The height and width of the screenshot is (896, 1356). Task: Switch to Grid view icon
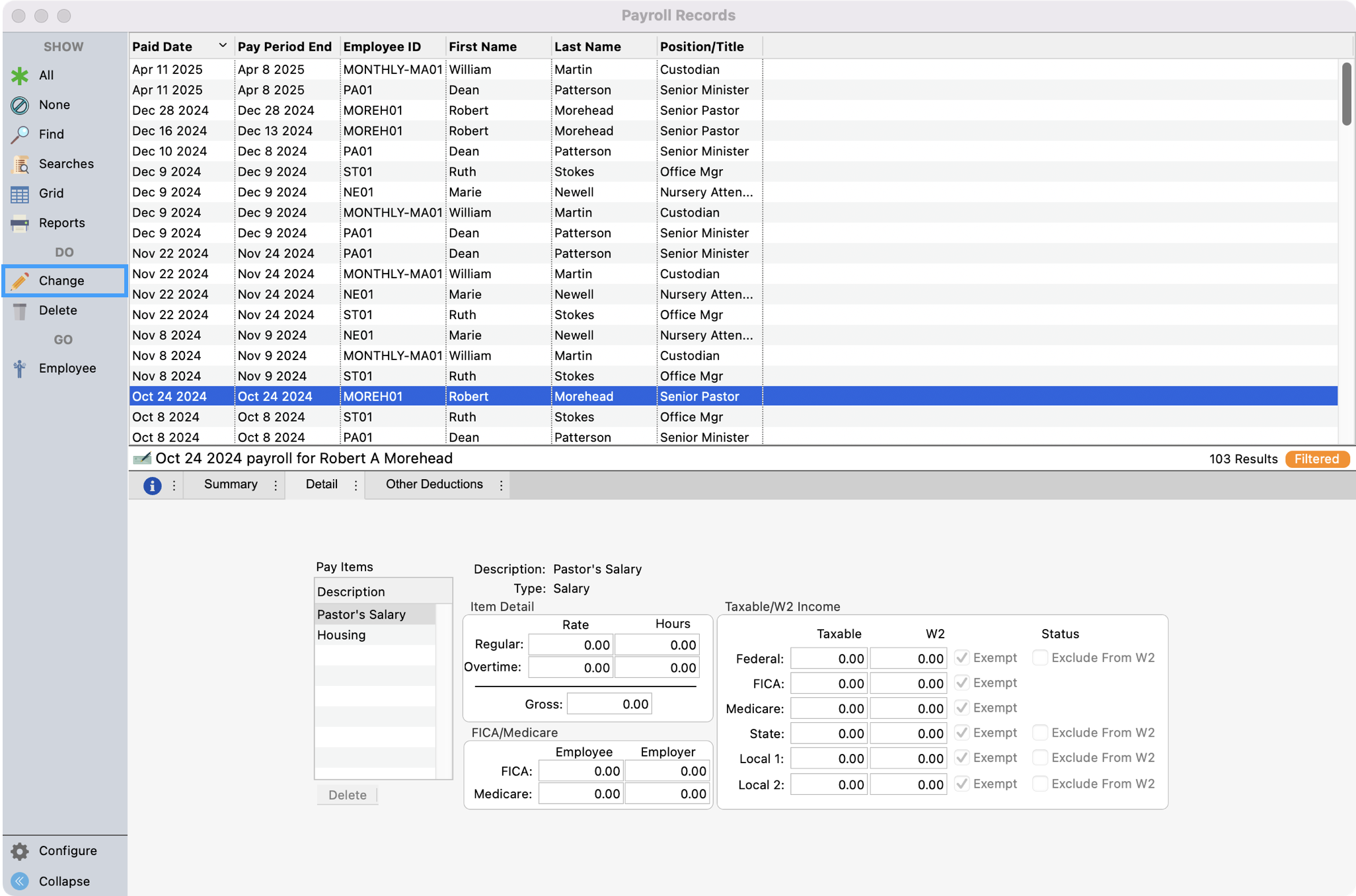point(20,193)
